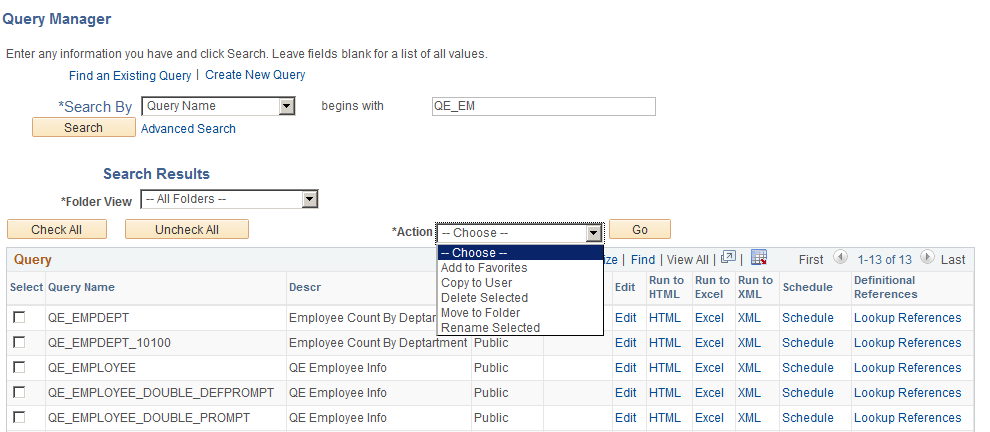Click the download grid to spreadsheet icon

(x=758, y=258)
